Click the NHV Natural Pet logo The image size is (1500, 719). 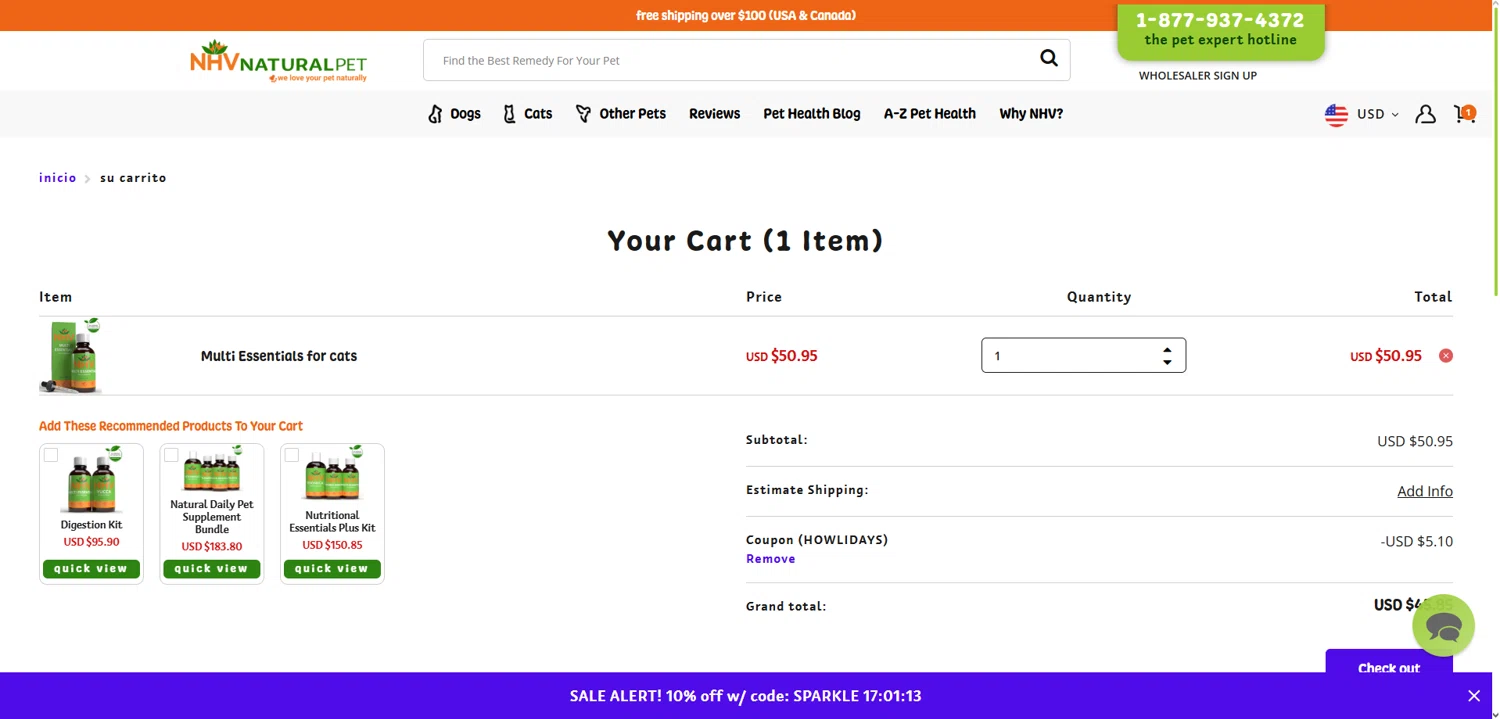click(x=278, y=61)
